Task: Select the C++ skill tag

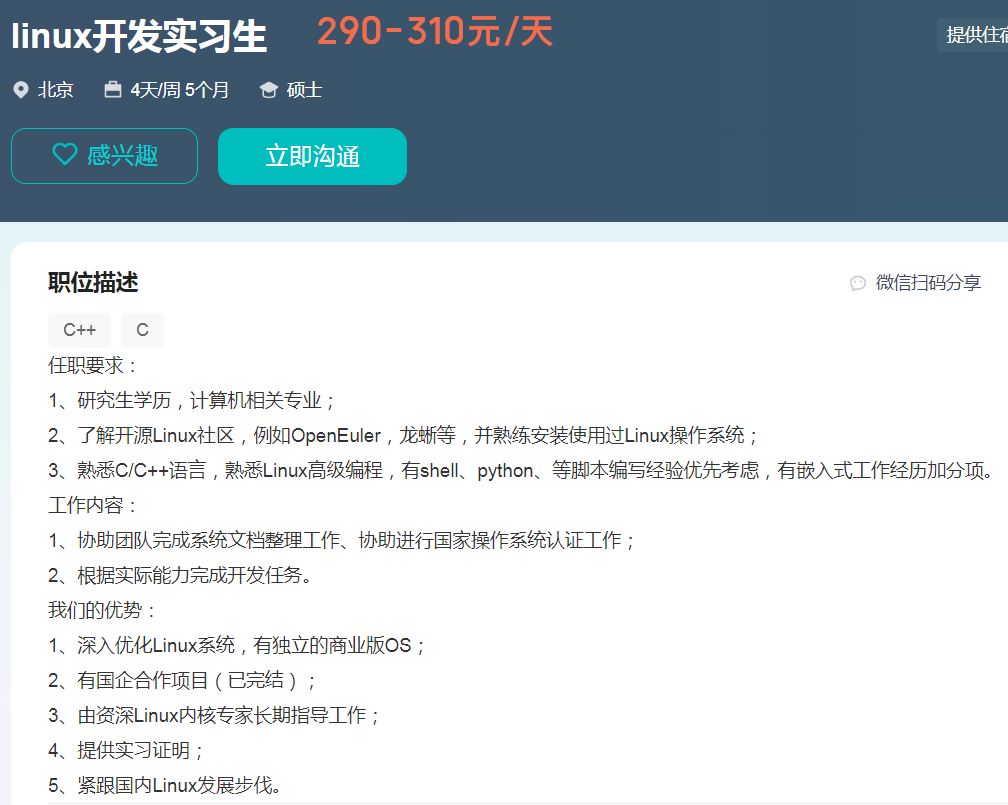Action: pos(79,330)
